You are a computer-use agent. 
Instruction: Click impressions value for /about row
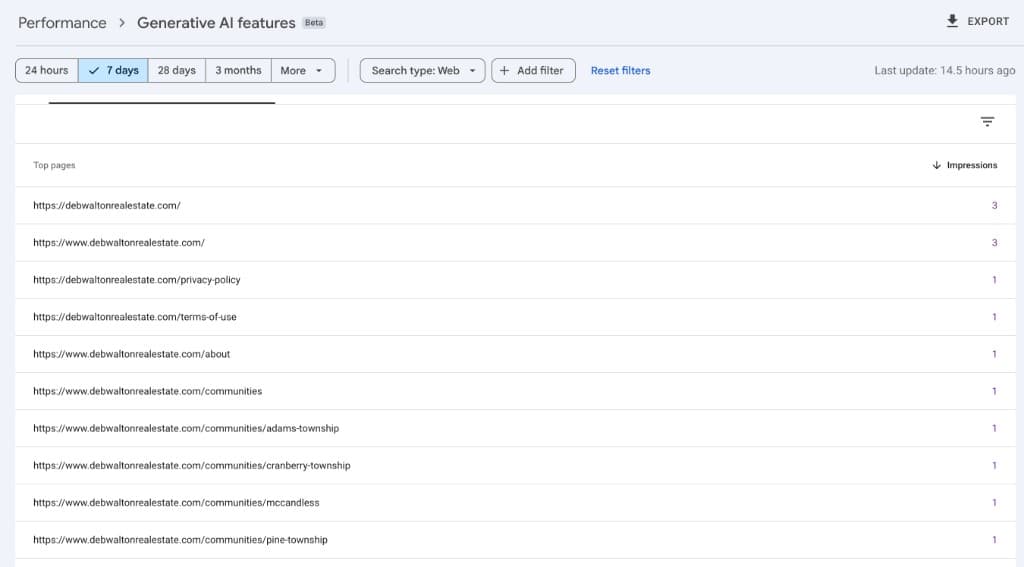click(994, 354)
